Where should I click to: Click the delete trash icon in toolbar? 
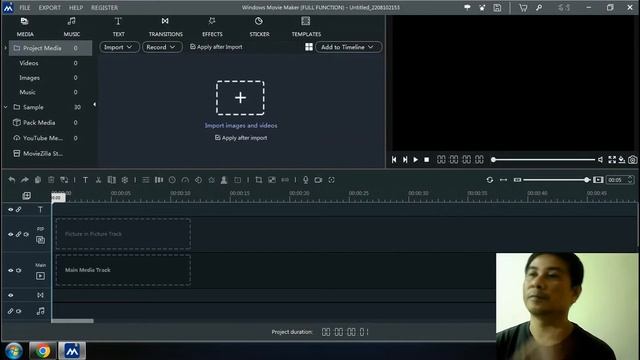tap(51, 180)
